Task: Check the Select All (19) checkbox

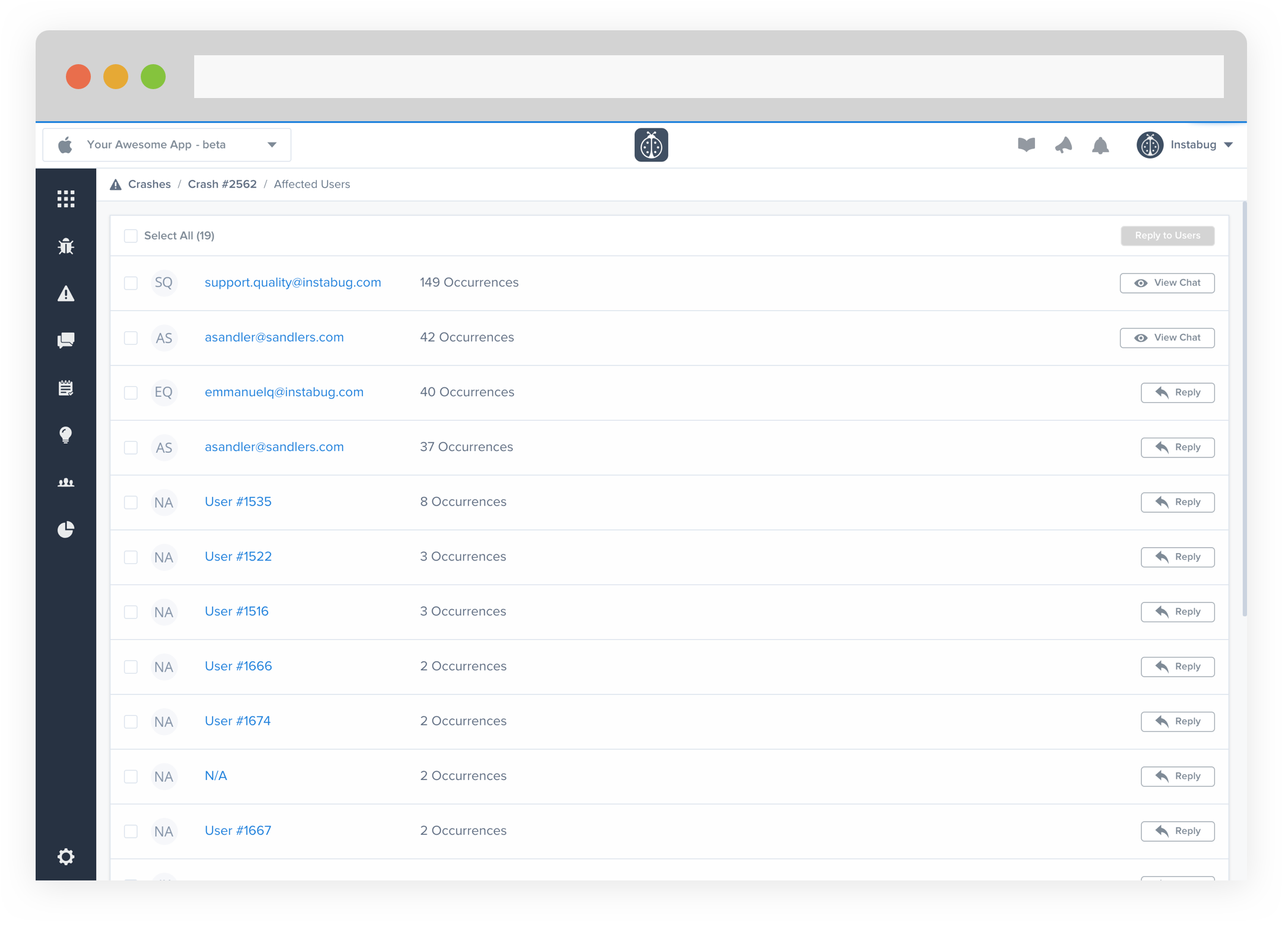Action: click(131, 236)
